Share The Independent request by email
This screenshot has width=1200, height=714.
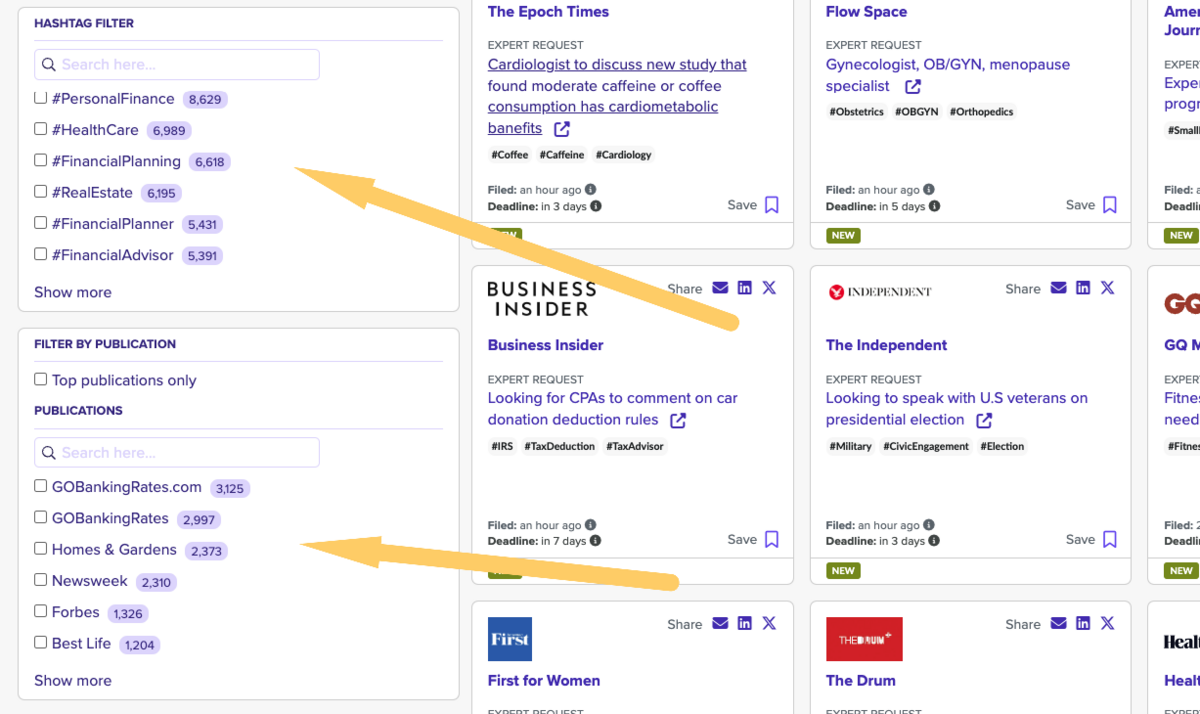pyautogui.click(x=1058, y=288)
